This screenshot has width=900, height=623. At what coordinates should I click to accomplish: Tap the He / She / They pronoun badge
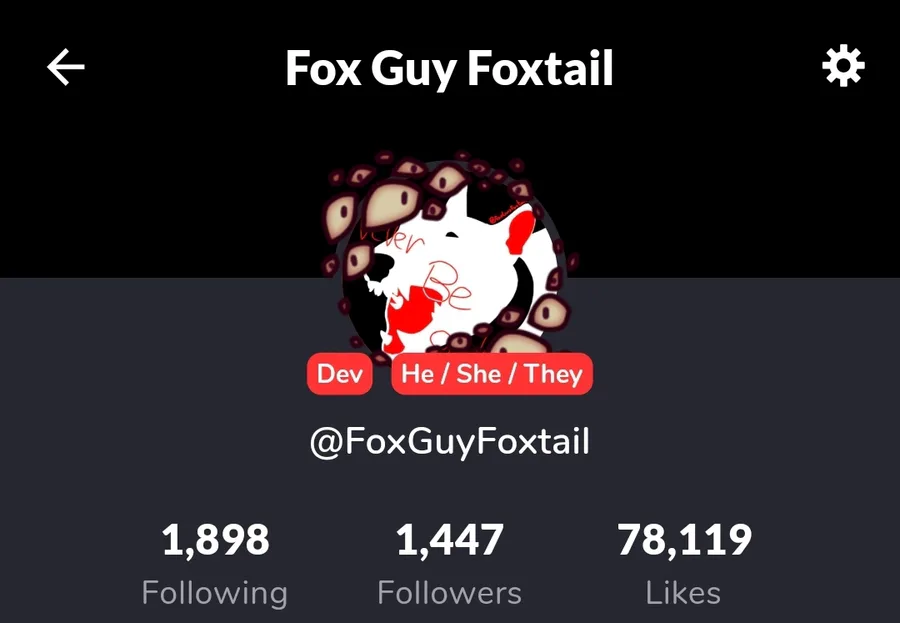click(492, 374)
